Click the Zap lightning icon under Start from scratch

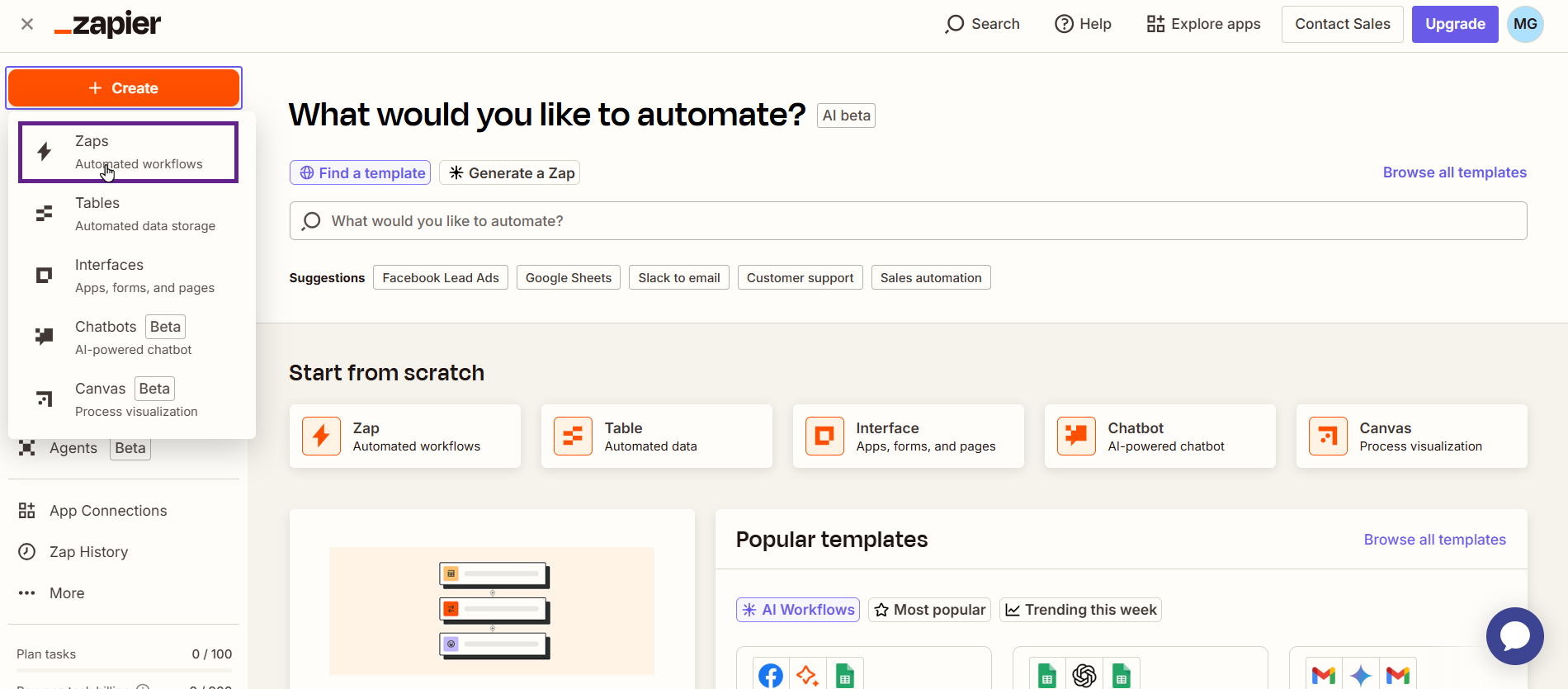pyautogui.click(x=321, y=437)
